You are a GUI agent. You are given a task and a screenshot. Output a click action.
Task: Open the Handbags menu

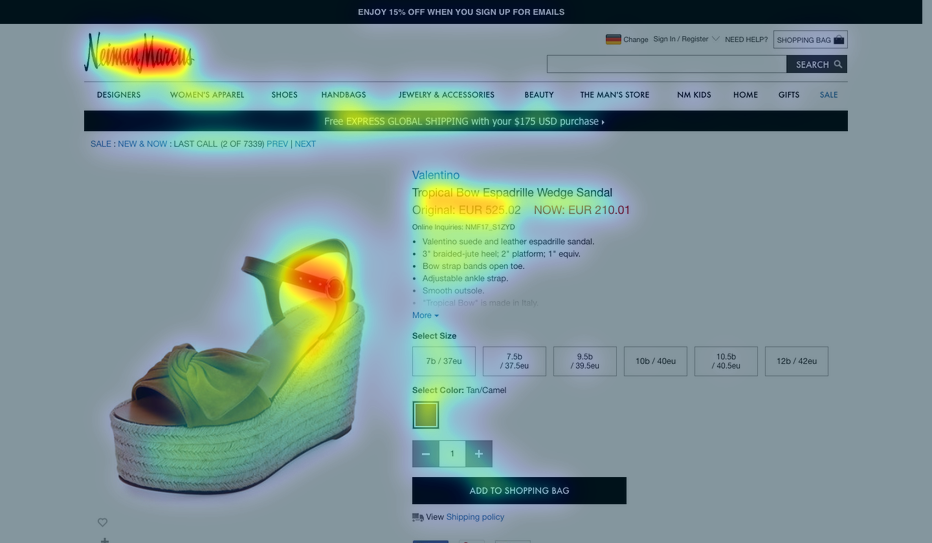344,95
